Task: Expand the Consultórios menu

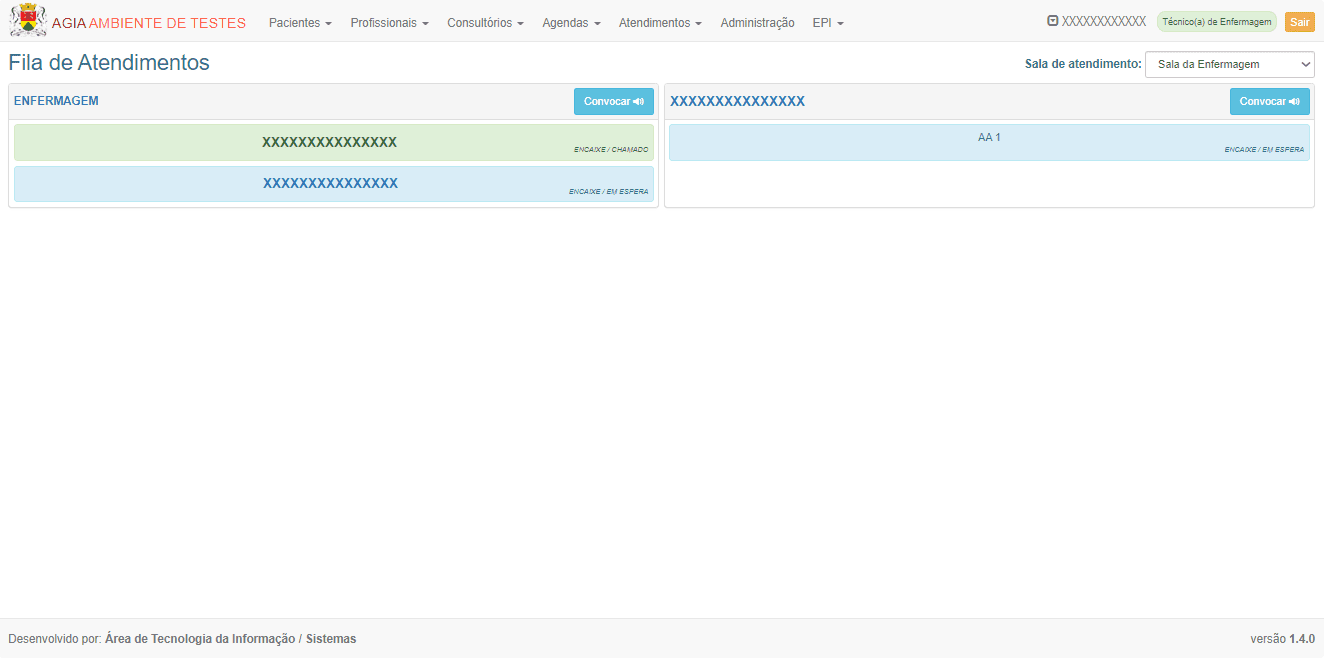Action: point(485,23)
